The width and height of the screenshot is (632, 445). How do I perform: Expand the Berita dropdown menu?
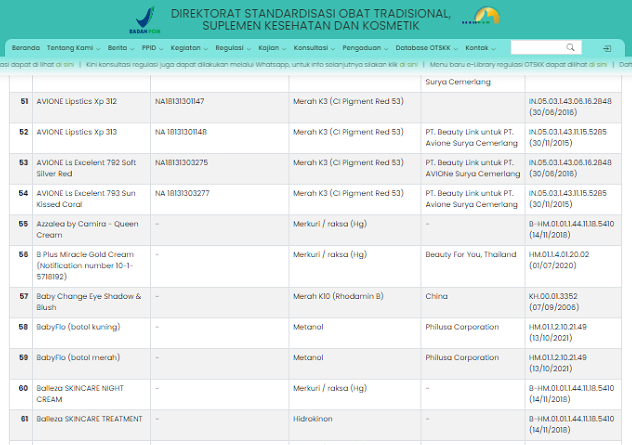coord(121,48)
